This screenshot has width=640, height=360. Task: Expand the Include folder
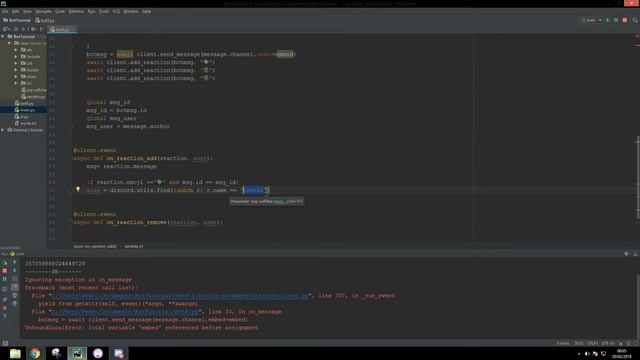coord(16,56)
